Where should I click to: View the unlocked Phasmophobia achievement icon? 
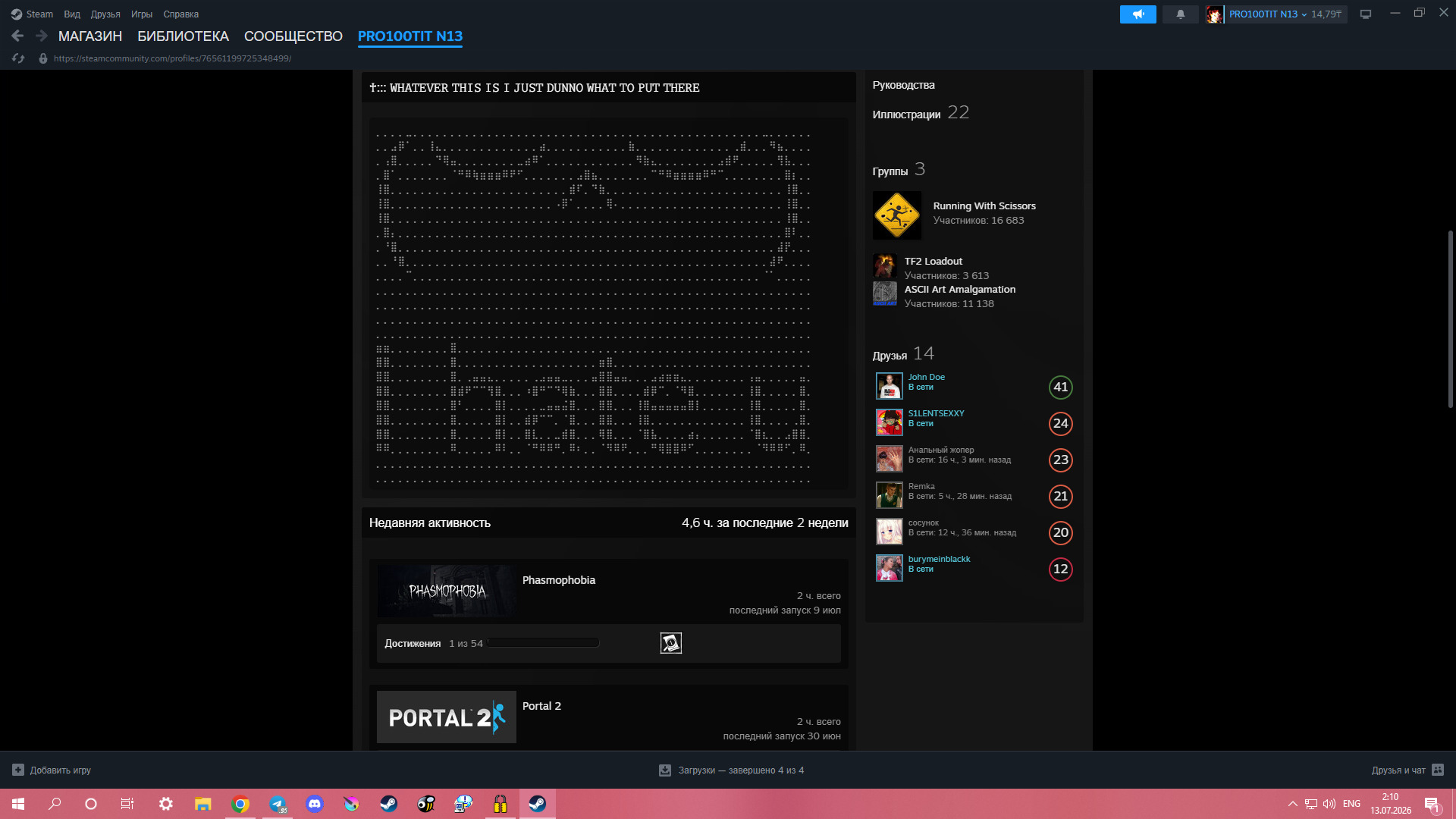671,643
